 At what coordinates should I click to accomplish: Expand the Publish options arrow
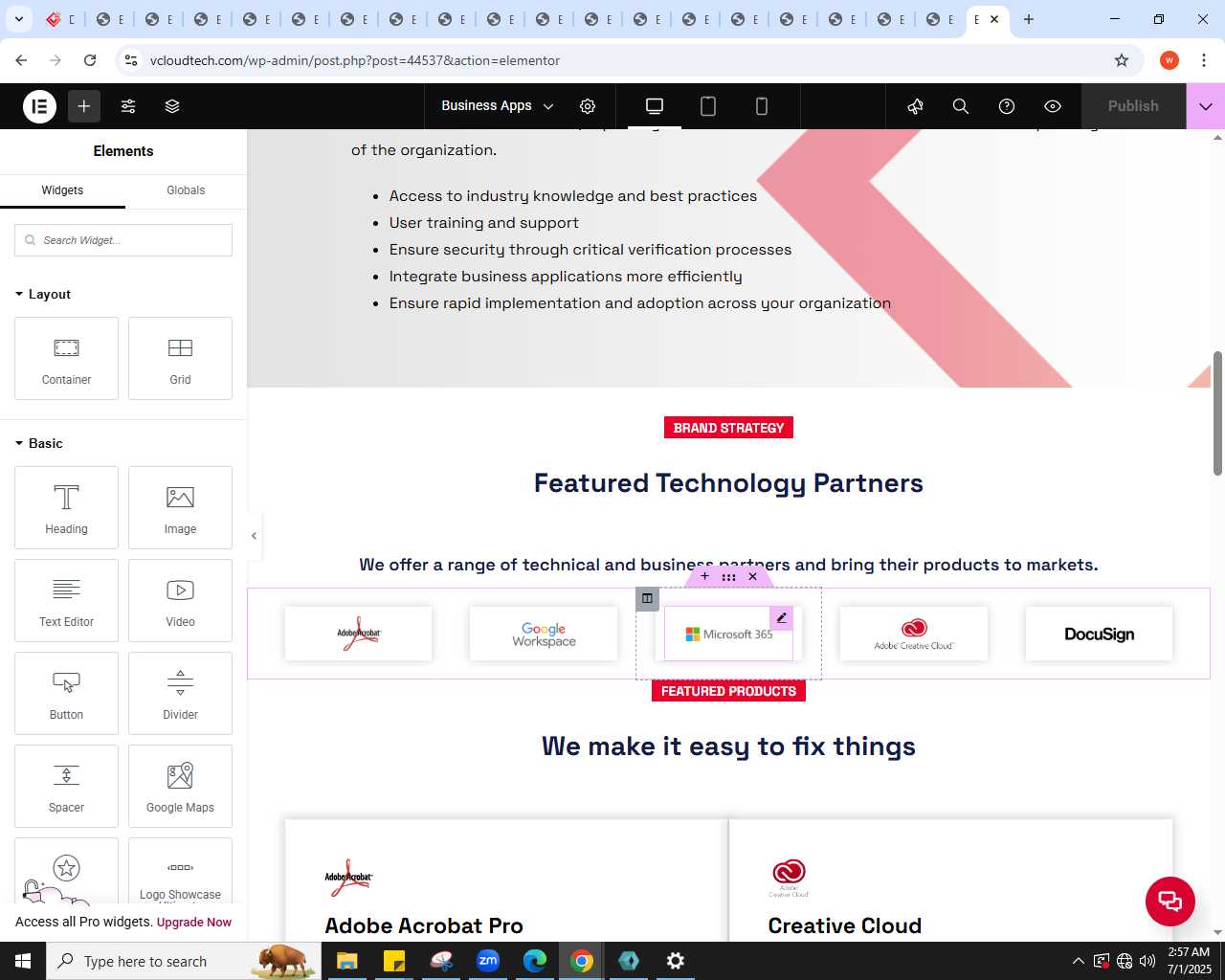coord(1206,106)
